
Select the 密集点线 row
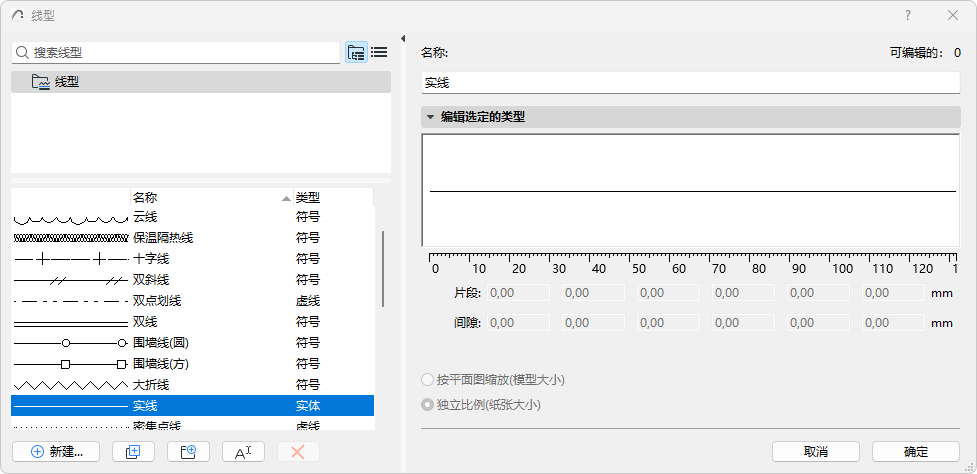[193, 424]
